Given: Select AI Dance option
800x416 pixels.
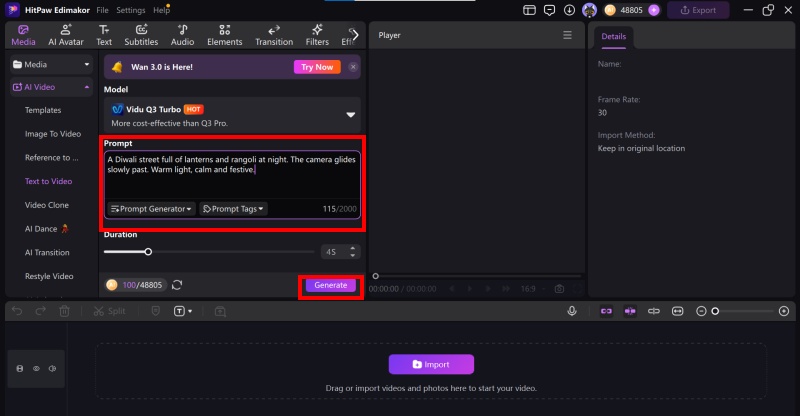Looking at the screenshot, I should [x=46, y=229].
